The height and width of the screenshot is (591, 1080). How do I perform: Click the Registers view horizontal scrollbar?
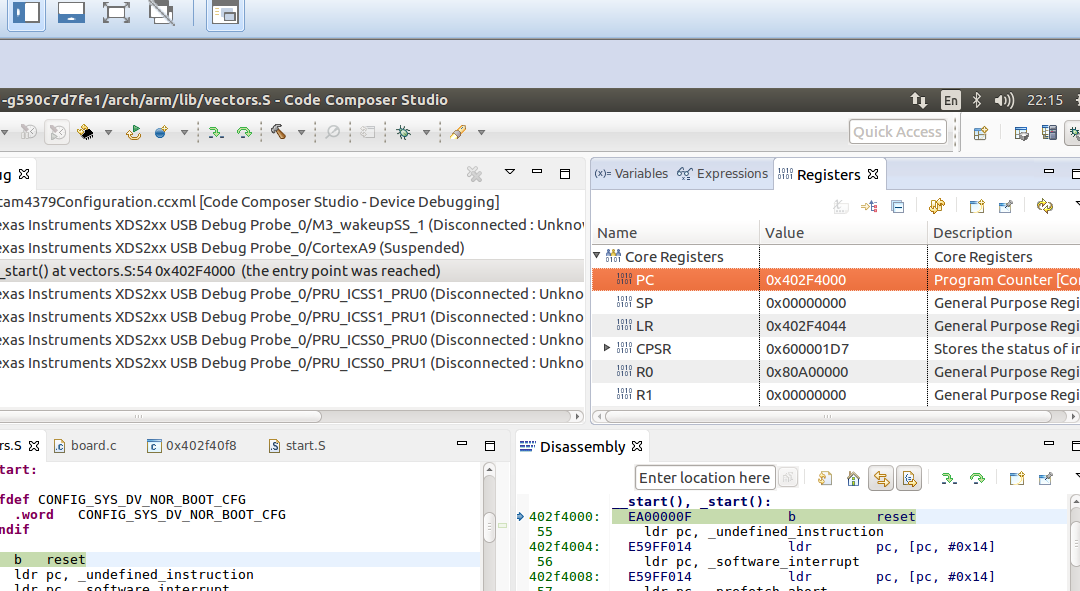(827, 416)
